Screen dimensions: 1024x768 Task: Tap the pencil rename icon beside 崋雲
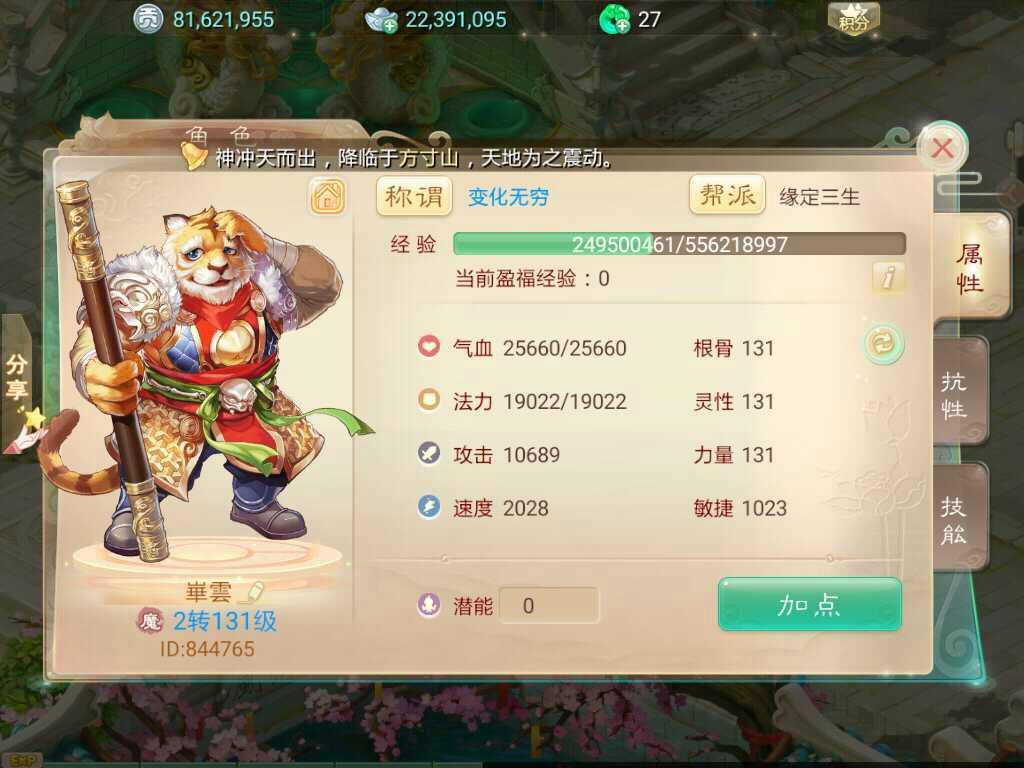(x=252, y=592)
